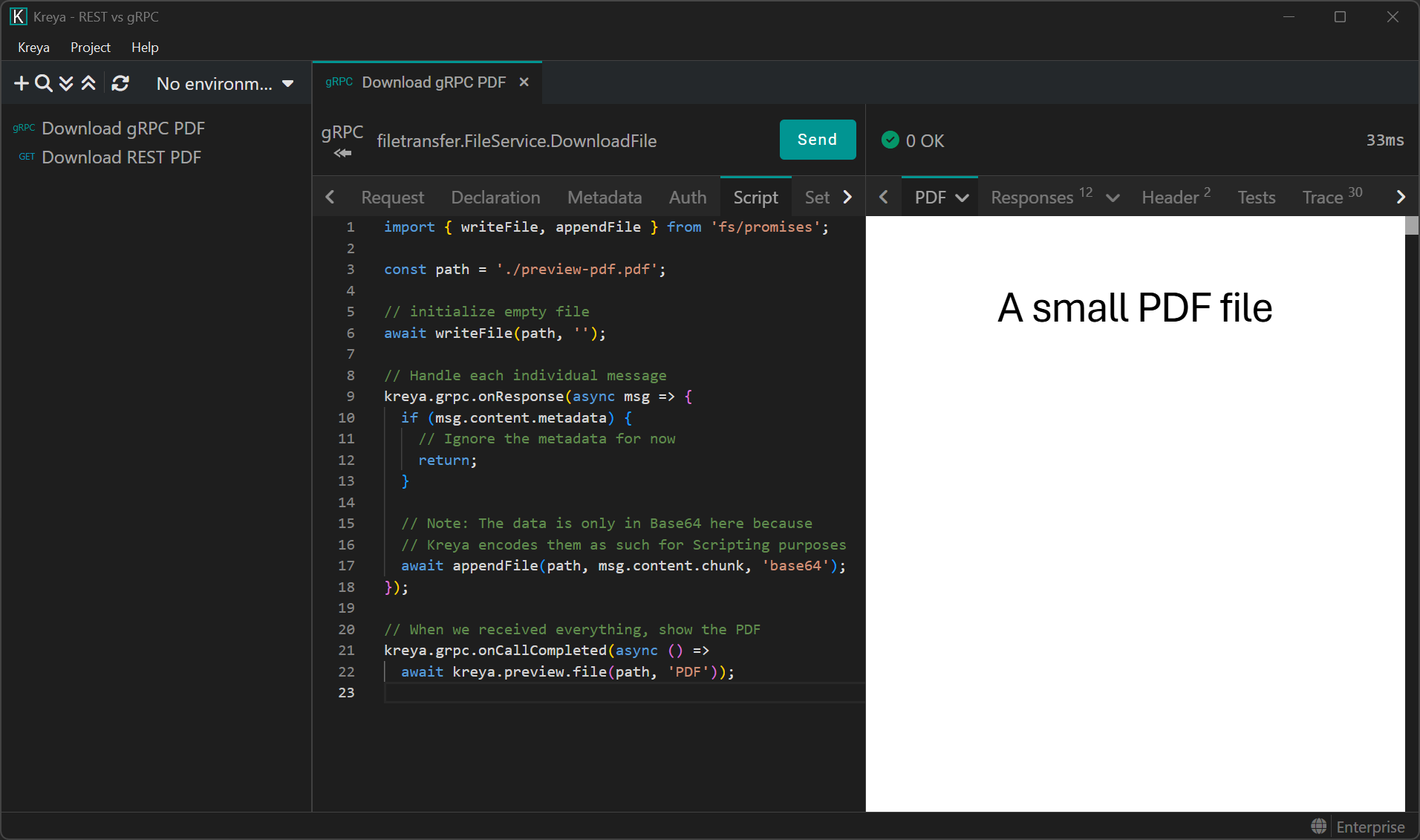The image size is (1420, 840).
Task: Click the globe icon in status bar
Action: click(x=1319, y=826)
